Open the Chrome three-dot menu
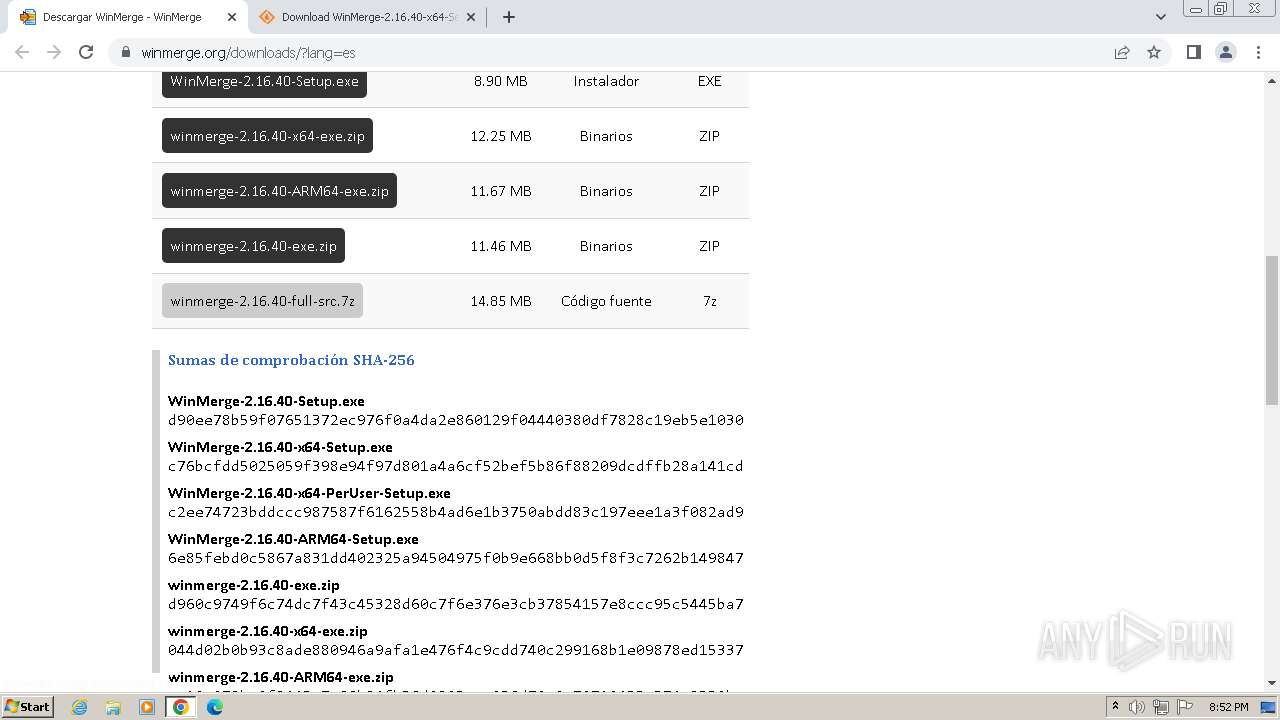The height and width of the screenshot is (720, 1280). 1258,52
